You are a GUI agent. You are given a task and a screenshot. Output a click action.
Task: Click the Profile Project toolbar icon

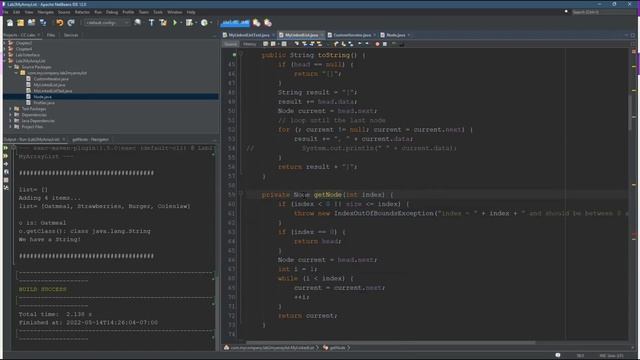click(204, 23)
